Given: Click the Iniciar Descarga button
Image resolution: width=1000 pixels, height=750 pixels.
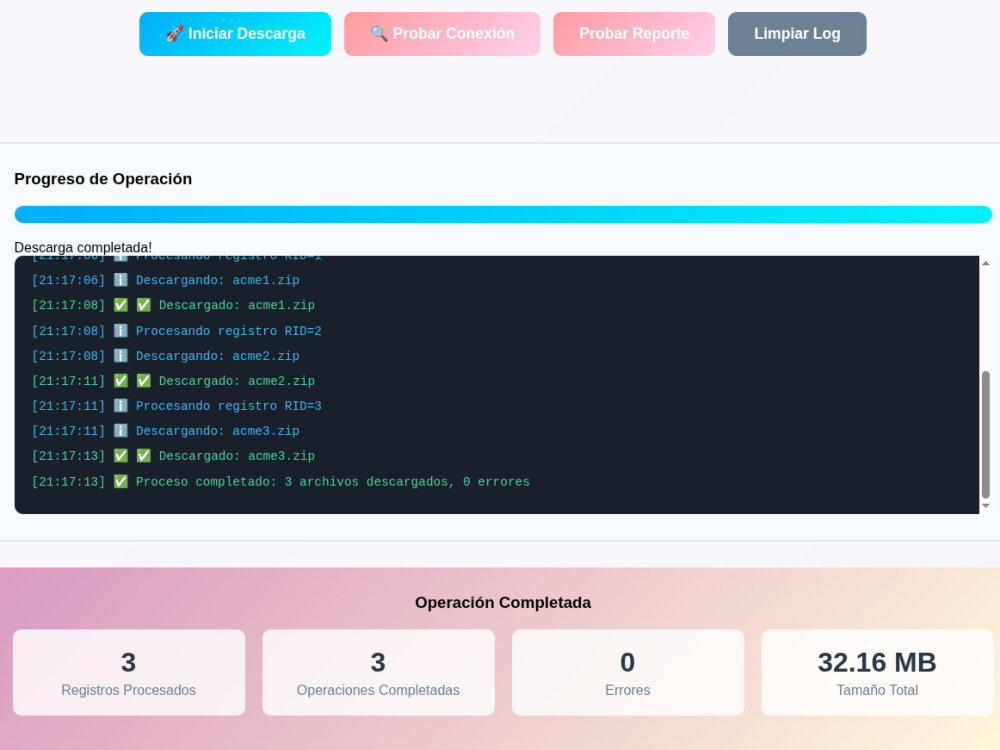Looking at the screenshot, I should tap(235, 34).
